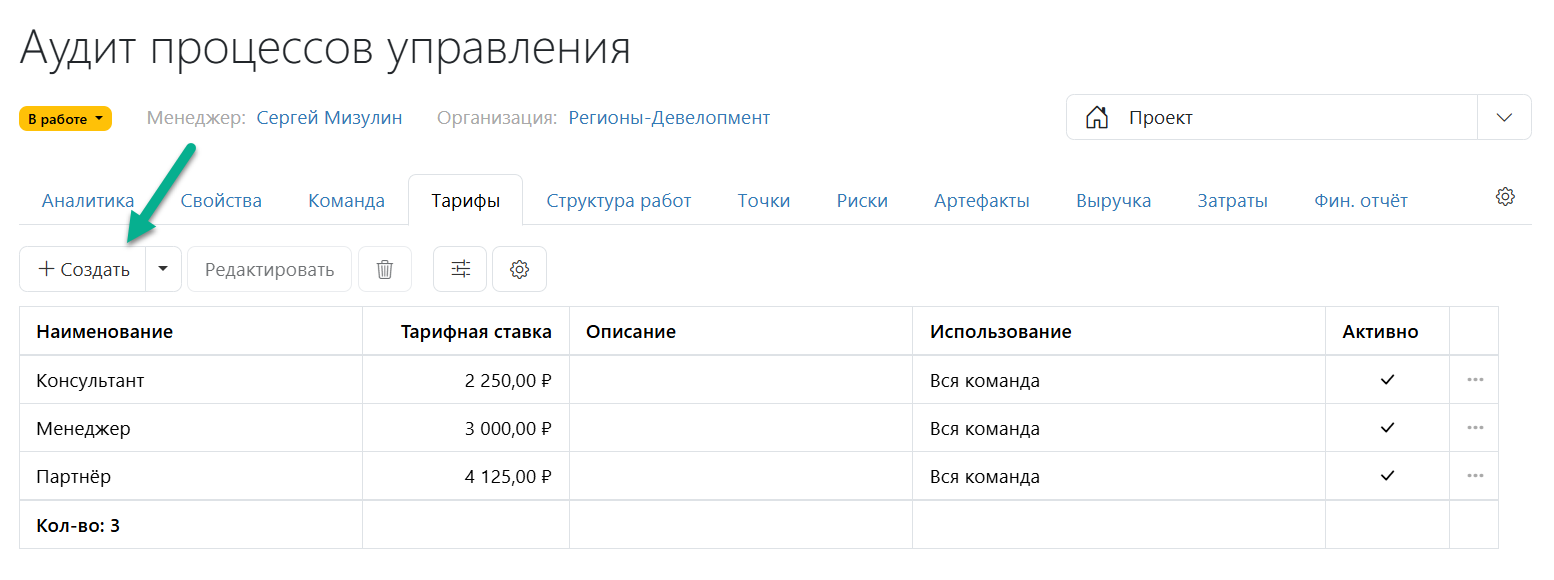Open the Фин. отчёт tab
The height and width of the screenshot is (580, 1554).
[1360, 201]
